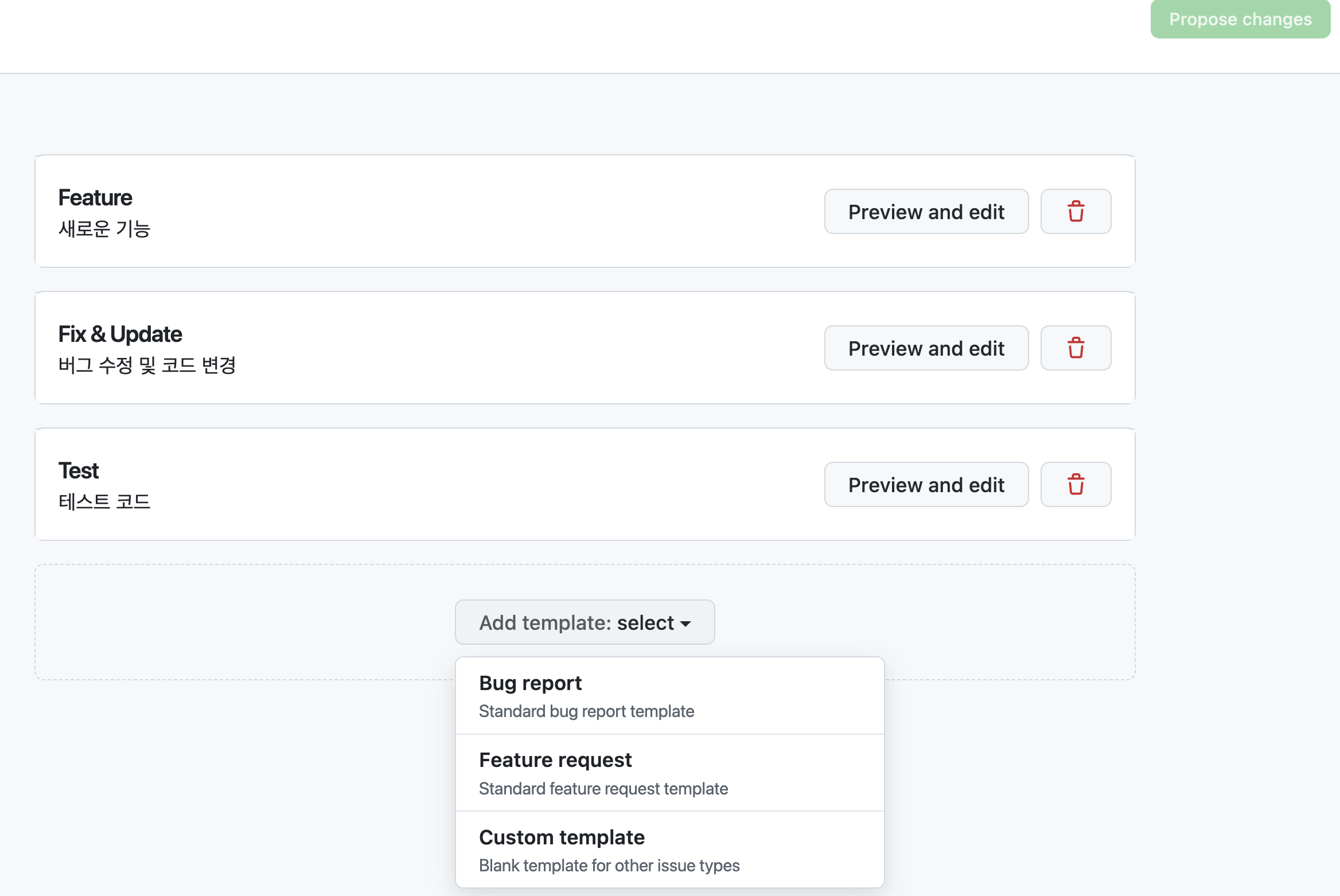Screen dimensions: 1340x896
Task: Click the Fix & Update template heading
Action: point(120,334)
